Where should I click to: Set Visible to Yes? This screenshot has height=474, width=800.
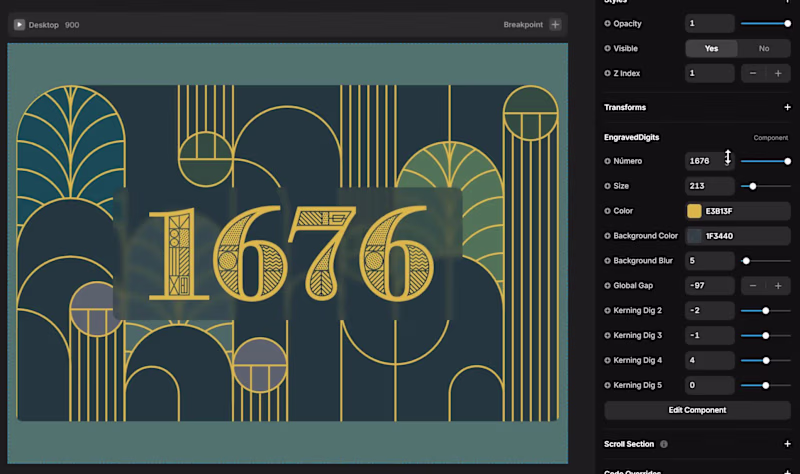(711, 48)
